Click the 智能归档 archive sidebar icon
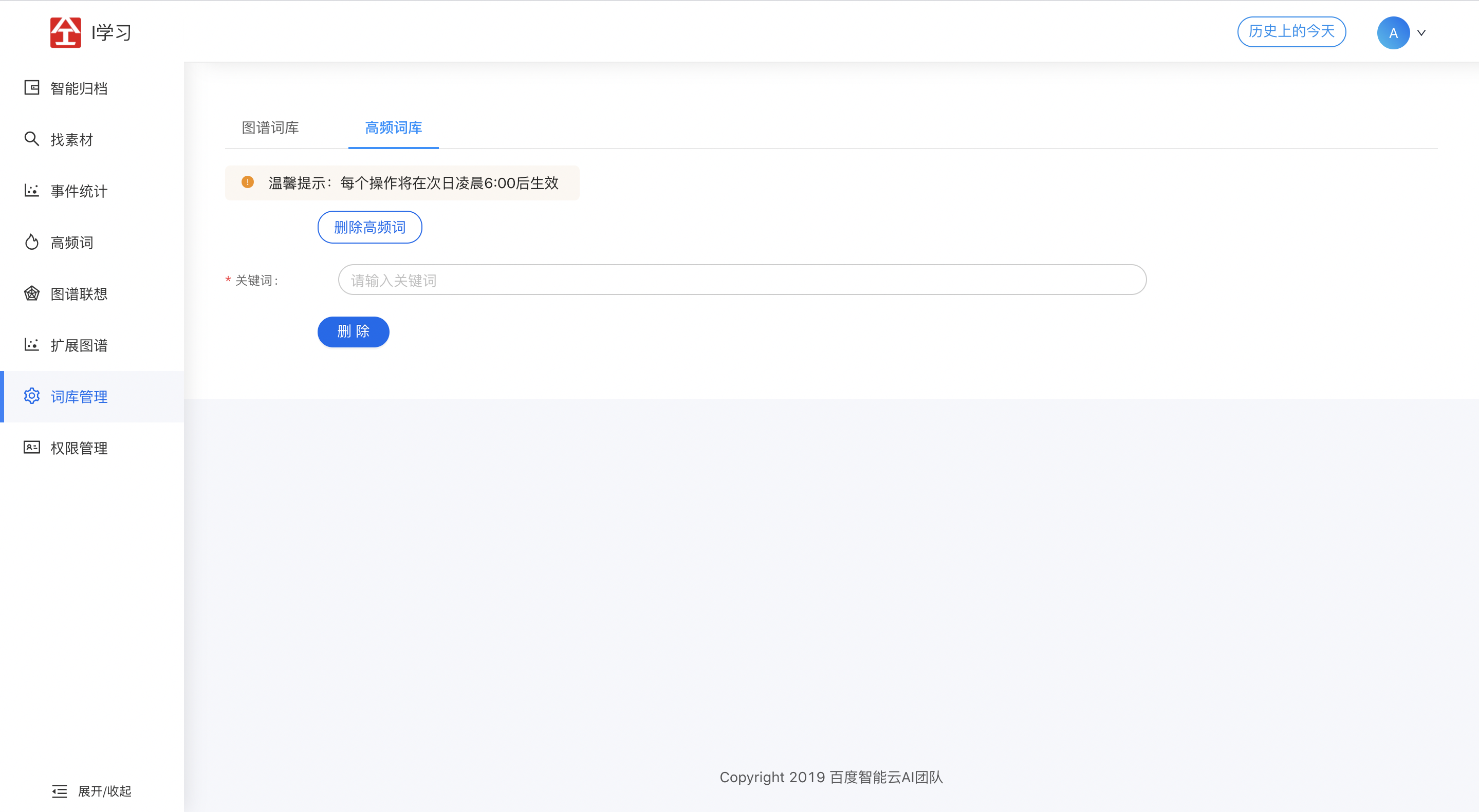The width and height of the screenshot is (1479, 812). (31, 88)
